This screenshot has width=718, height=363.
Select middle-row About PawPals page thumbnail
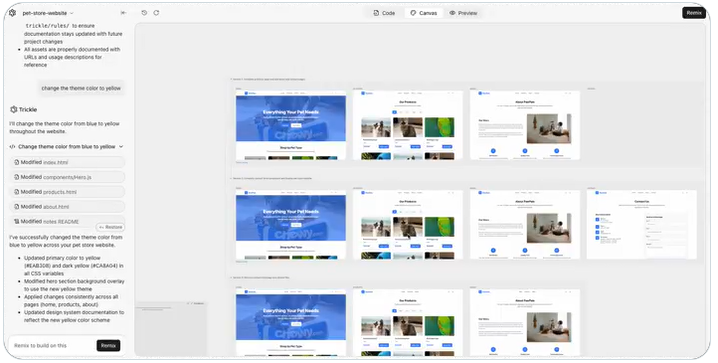pos(525,225)
